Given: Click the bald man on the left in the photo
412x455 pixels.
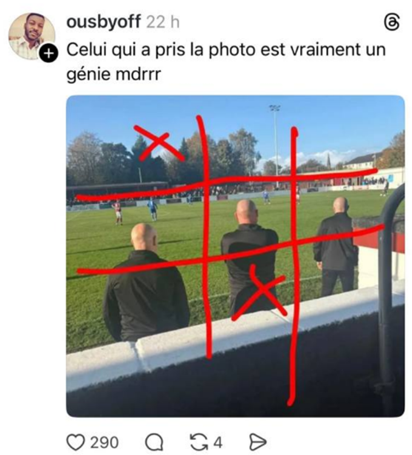Looking at the screenshot, I should pyautogui.click(x=145, y=283).
